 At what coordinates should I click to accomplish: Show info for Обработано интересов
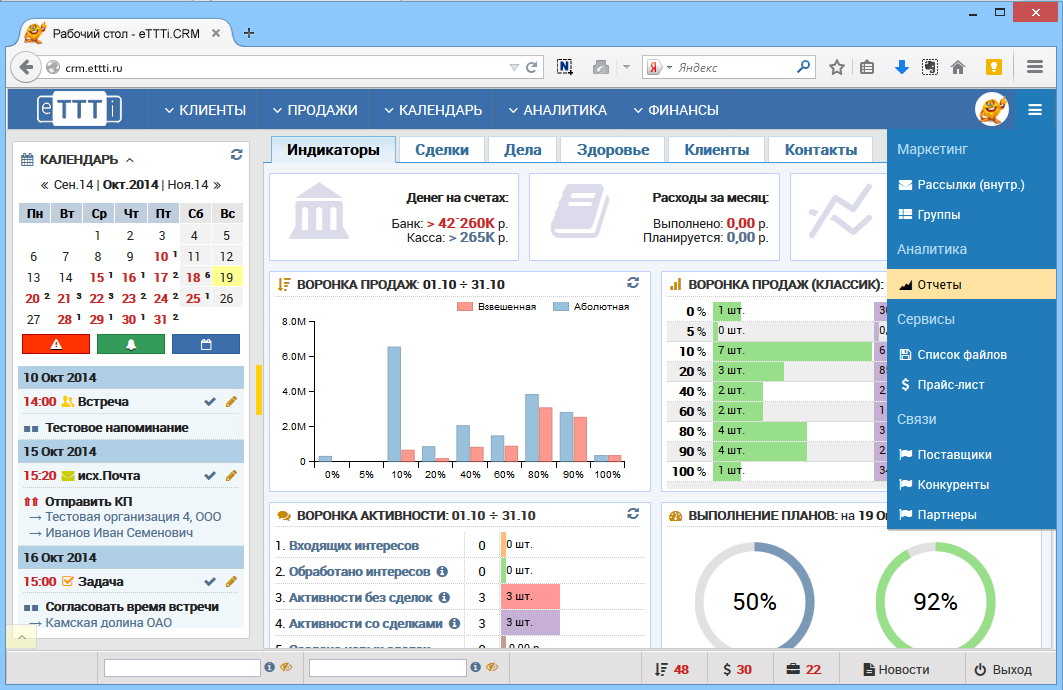tap(442, 571)
